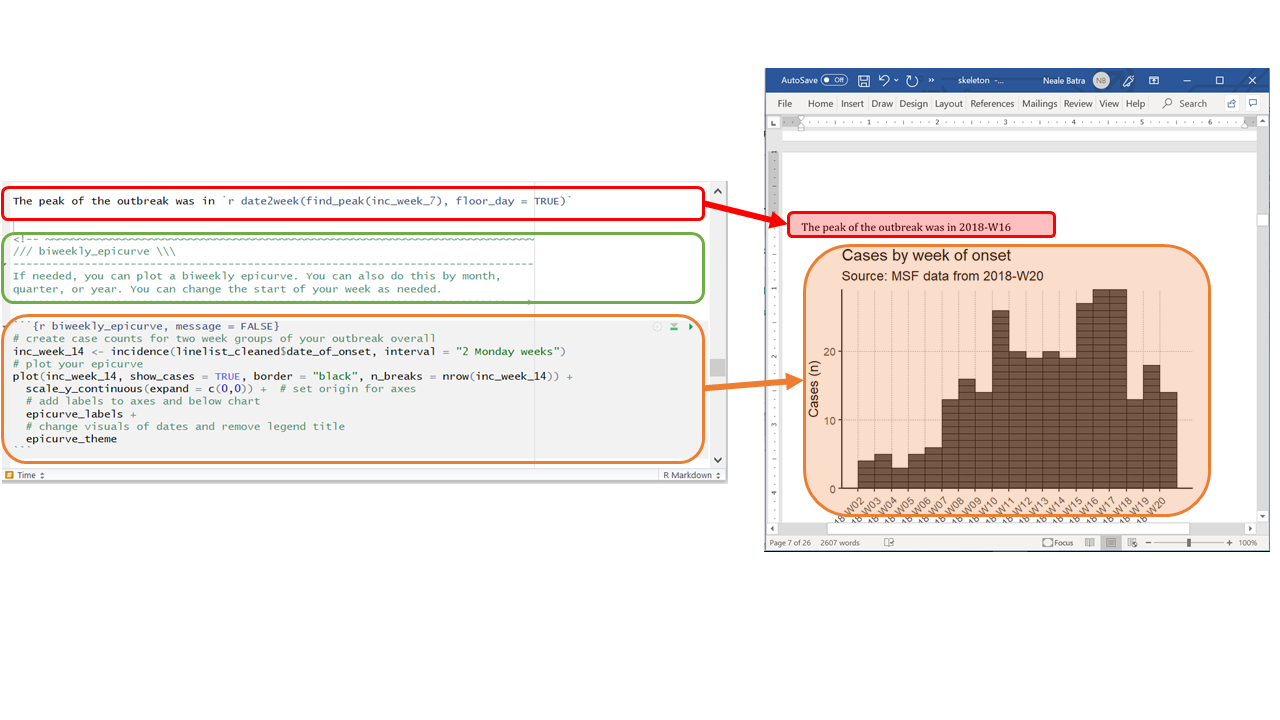The height and width of the screenshot is (720, 1280).
Task: Open the Ribbon Display Options icon
Action: (1153, 80)
